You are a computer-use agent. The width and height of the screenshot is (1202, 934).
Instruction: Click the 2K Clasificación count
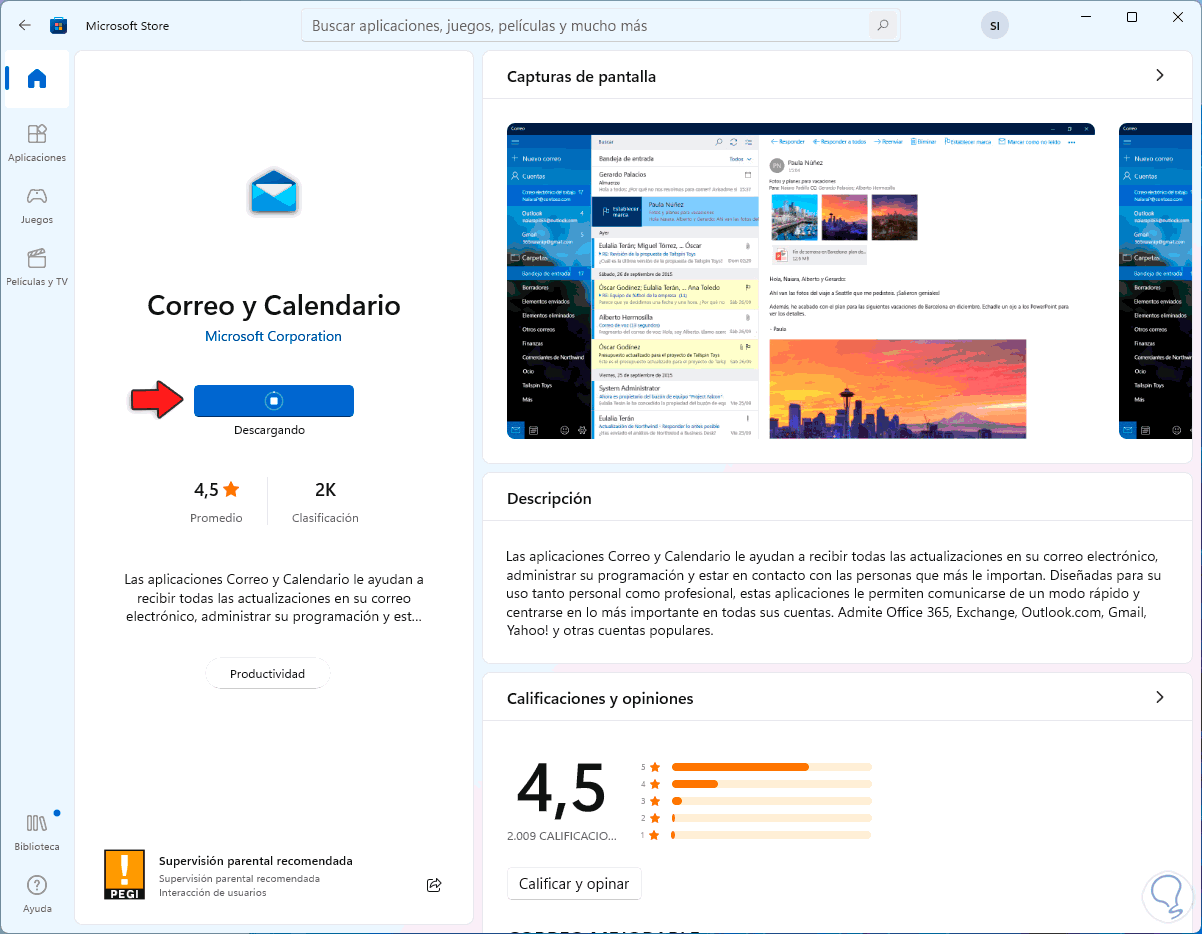(325, 502)
